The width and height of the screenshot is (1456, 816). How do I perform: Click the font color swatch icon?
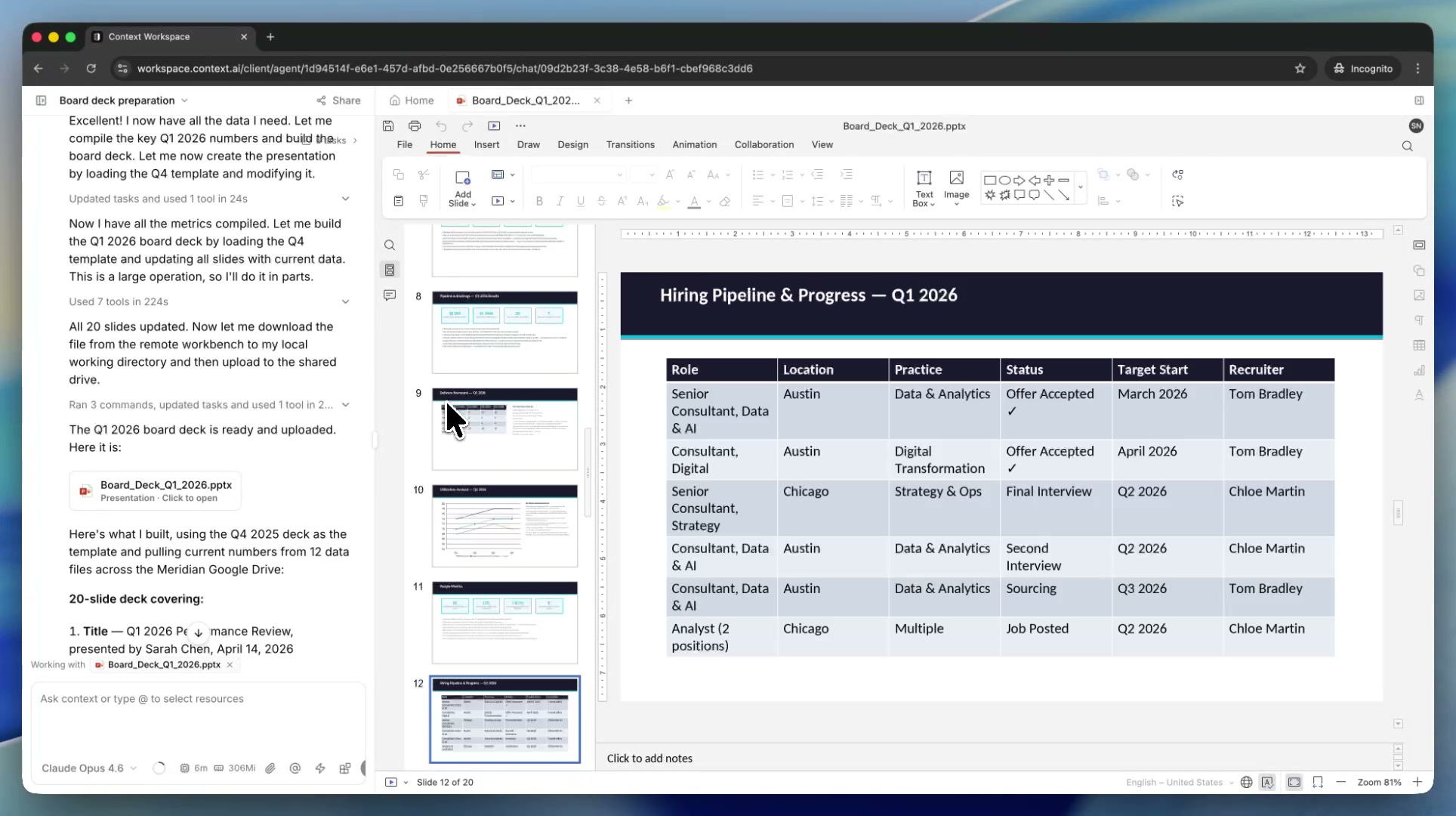point(694,202)
